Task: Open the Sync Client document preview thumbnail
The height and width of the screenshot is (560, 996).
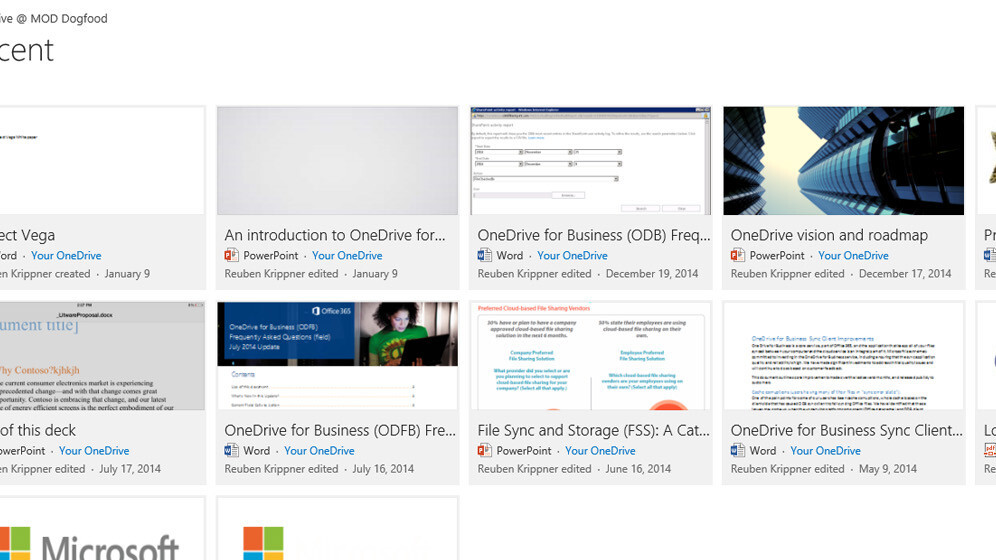Action: click(843, 356)
